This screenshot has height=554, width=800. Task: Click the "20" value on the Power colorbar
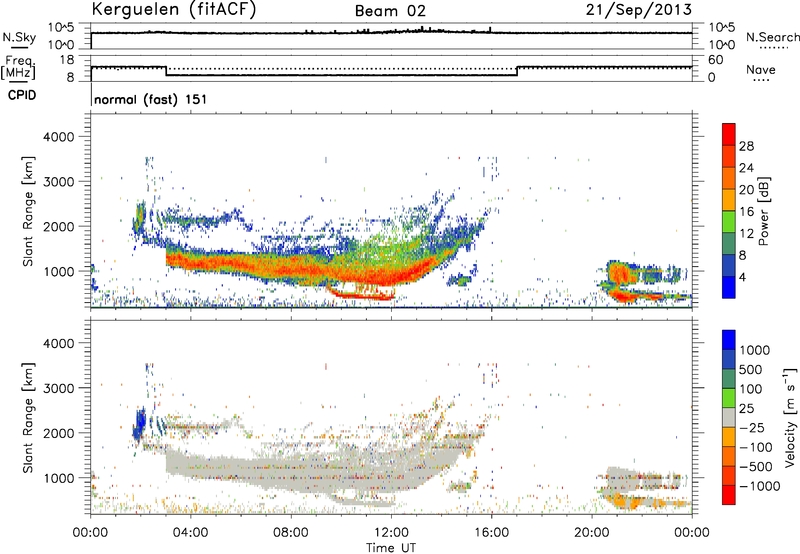pos(746,190)
